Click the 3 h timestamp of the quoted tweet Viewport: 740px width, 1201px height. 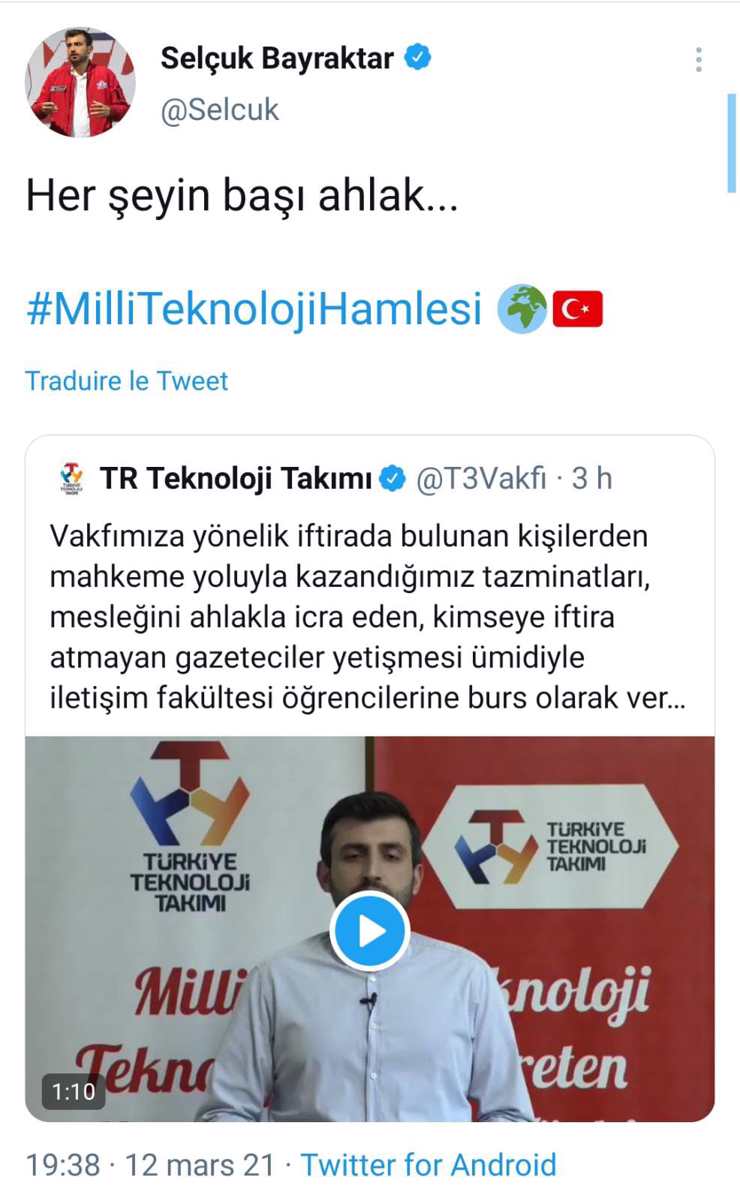point(591,479)
